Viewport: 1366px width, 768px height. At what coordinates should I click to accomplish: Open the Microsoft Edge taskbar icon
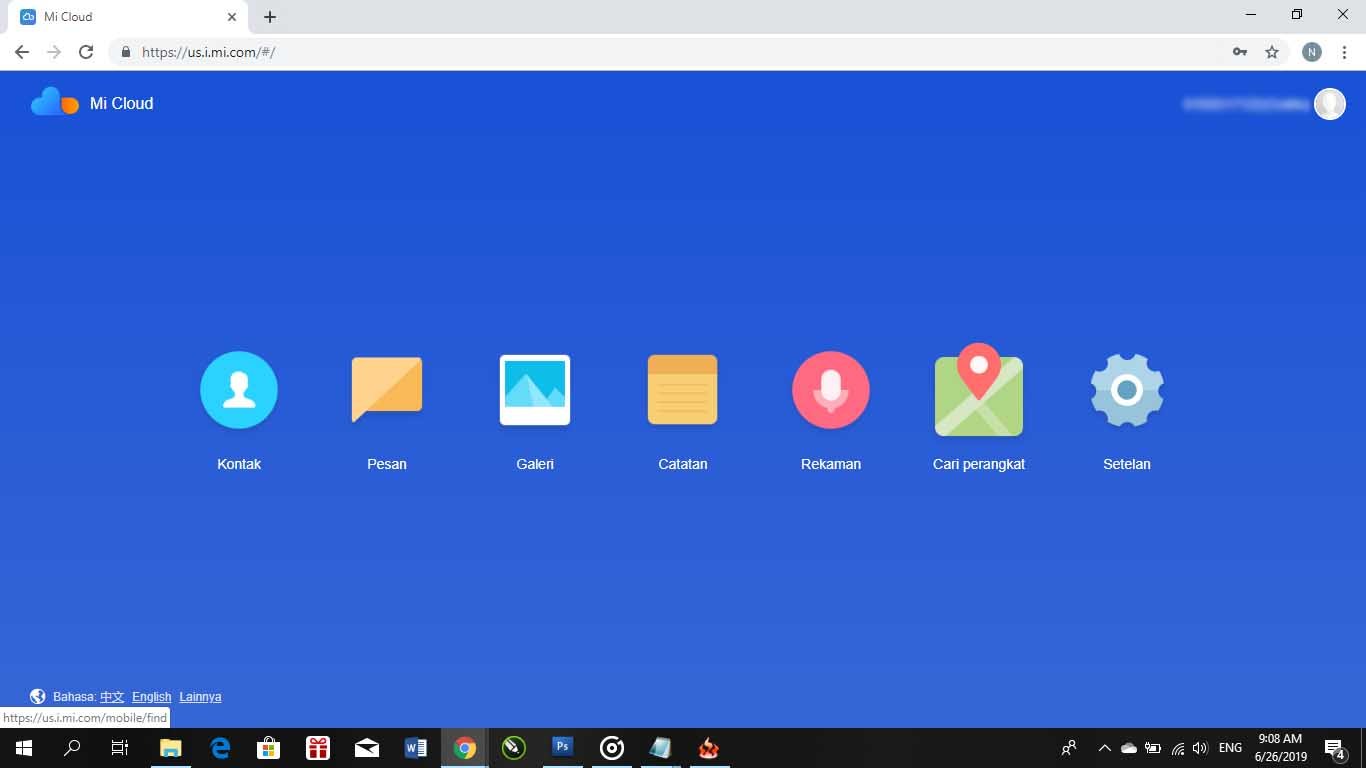point(220,748)
